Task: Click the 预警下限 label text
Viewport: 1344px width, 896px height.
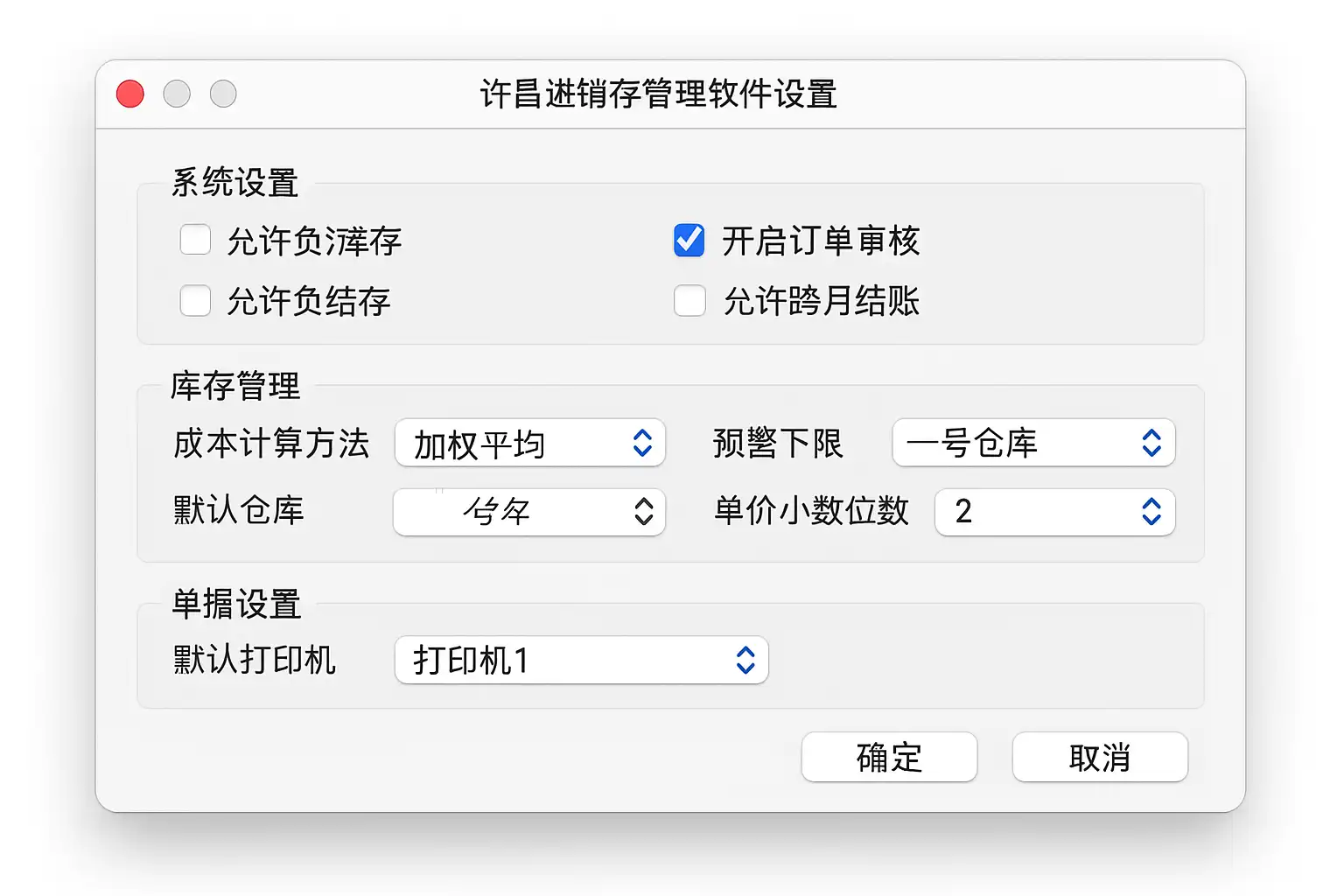Action: [778, 444]
